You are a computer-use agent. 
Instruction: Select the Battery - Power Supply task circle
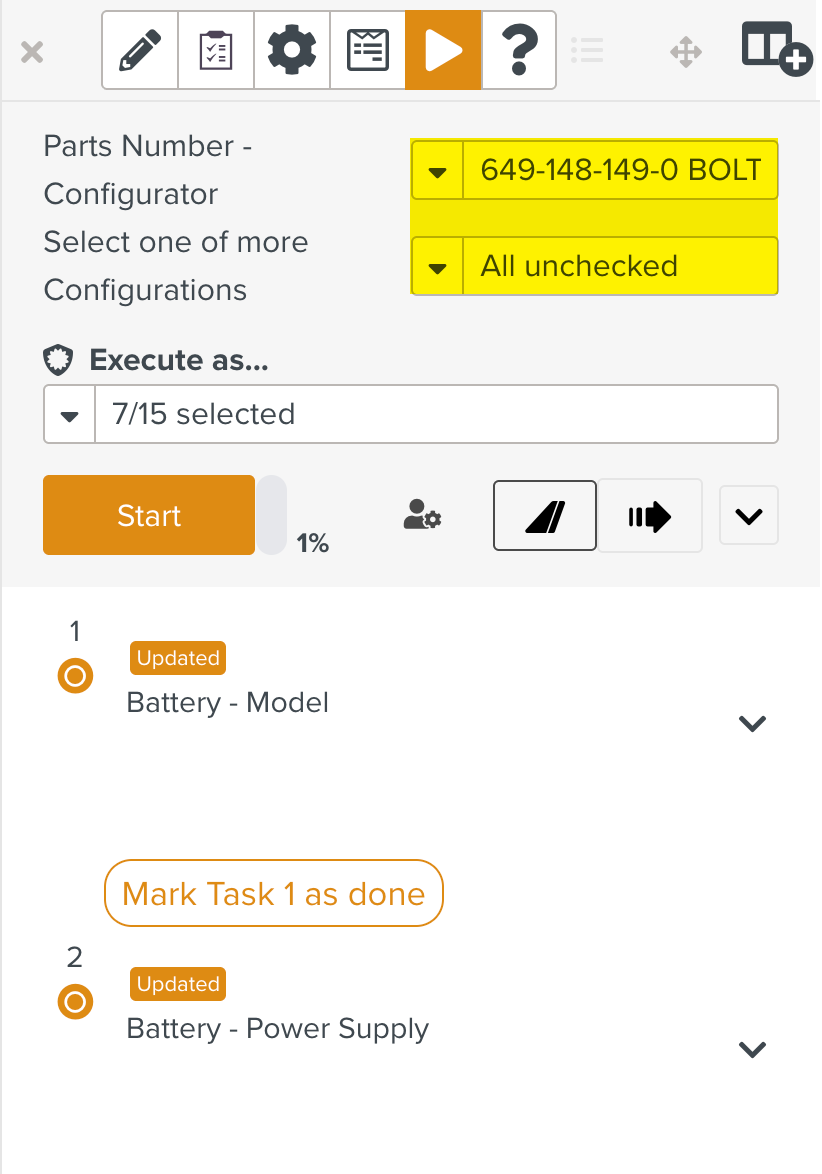[75, 1001]
